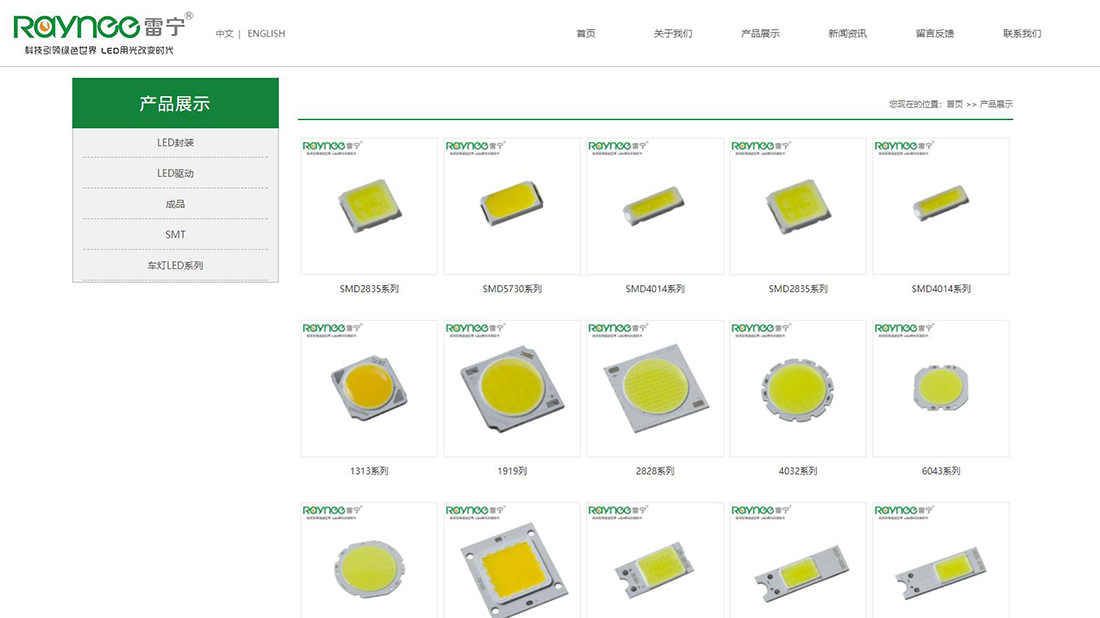Open the 6043系列 product thumbnail
This screenshot has height=618, width=1100.
pos(941,389)
